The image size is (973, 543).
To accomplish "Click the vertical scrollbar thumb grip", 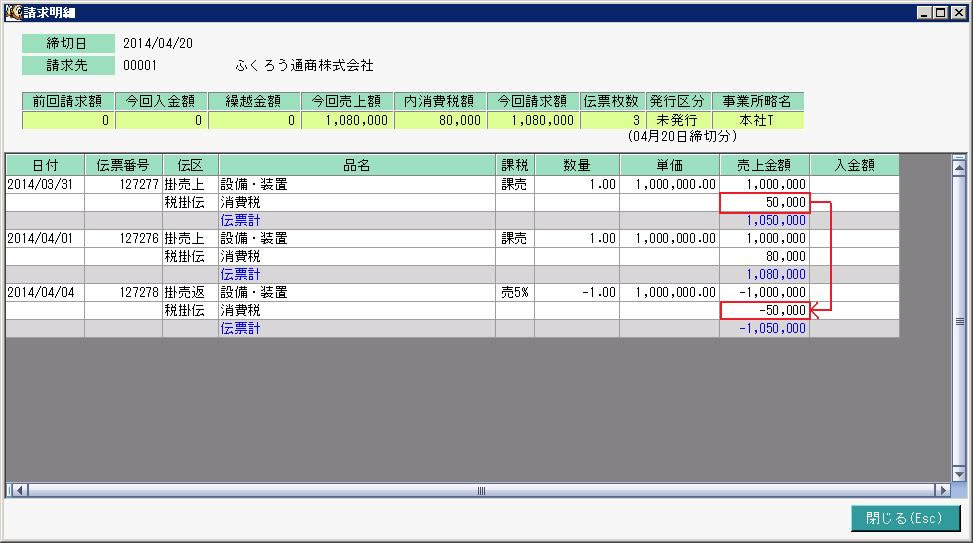I will (x=959, y=321).
